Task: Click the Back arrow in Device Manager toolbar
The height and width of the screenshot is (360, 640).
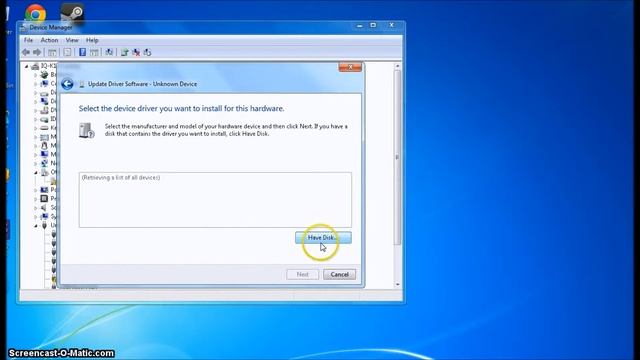Action: point(26,52)
